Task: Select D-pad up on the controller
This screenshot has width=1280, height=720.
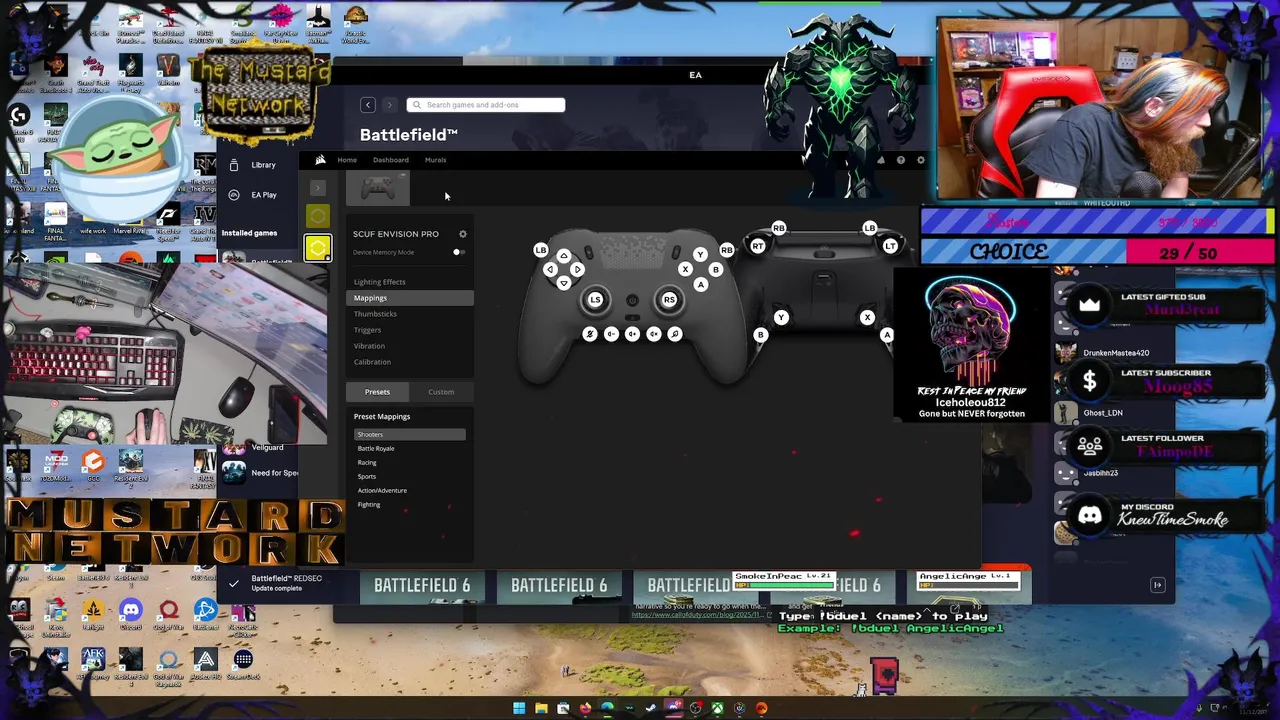Action: tap(564, 256)
